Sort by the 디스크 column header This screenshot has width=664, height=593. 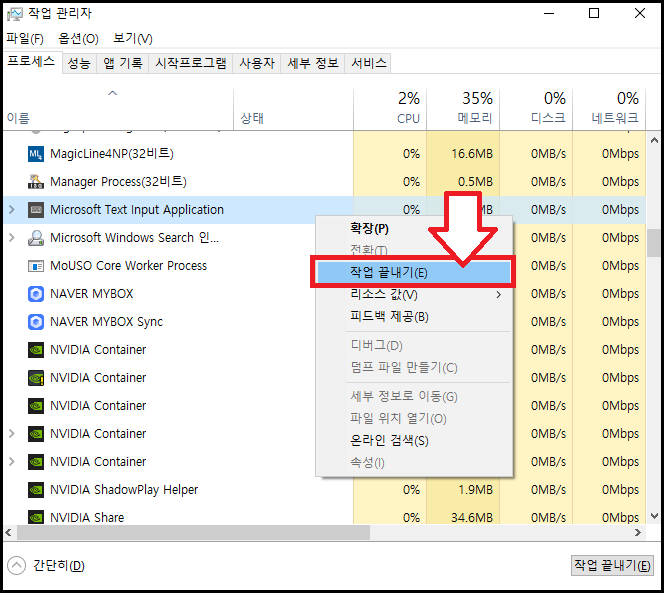(x=536, y=109)
